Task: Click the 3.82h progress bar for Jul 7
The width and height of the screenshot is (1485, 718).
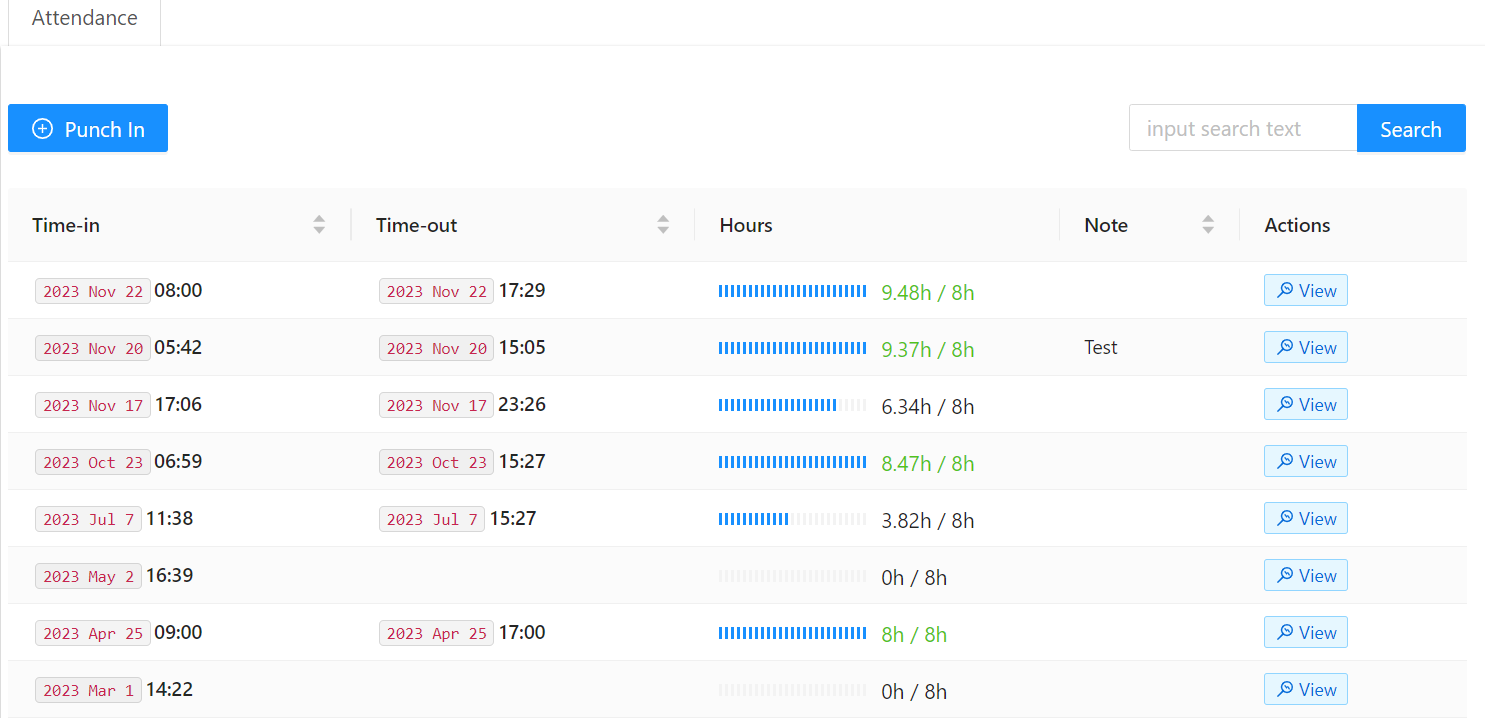Action: (792, 519)
